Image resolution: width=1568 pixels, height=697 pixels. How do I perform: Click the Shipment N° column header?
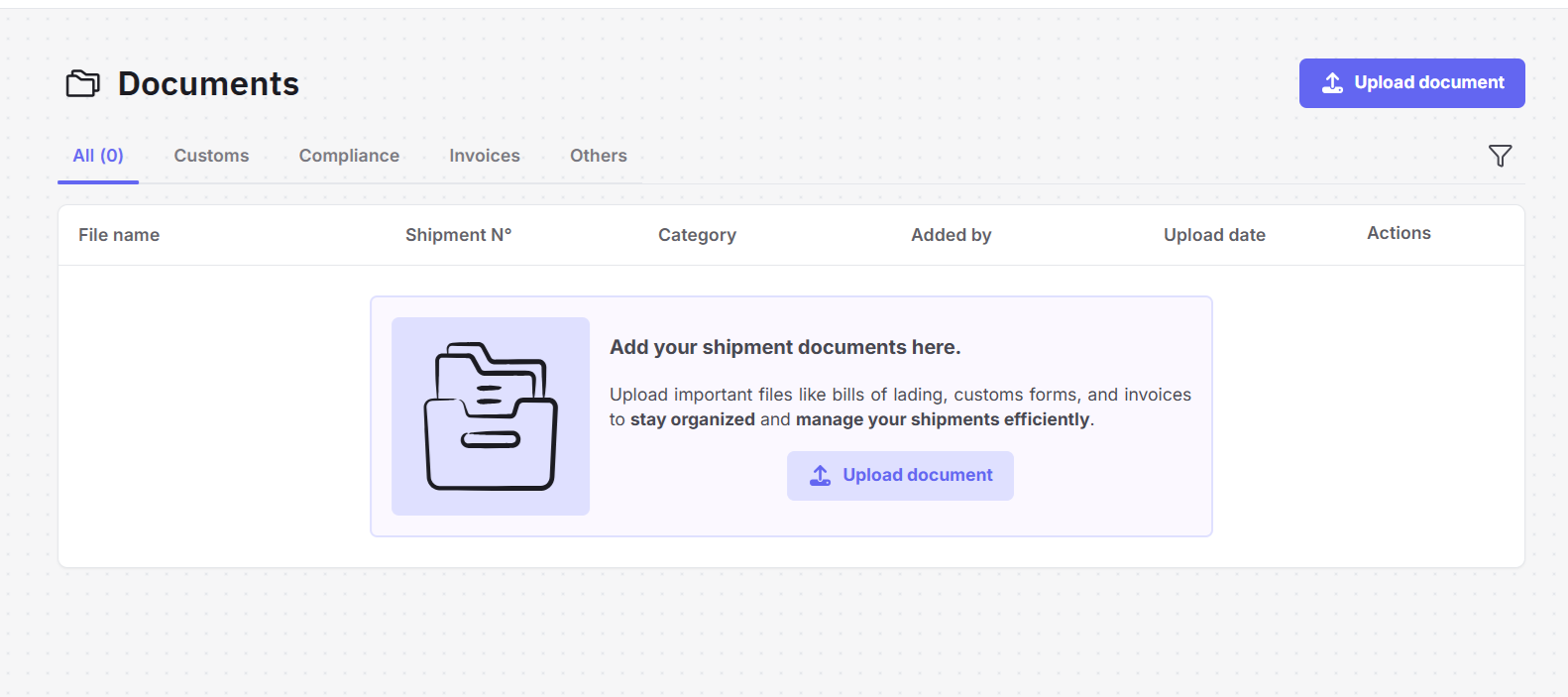459,235
